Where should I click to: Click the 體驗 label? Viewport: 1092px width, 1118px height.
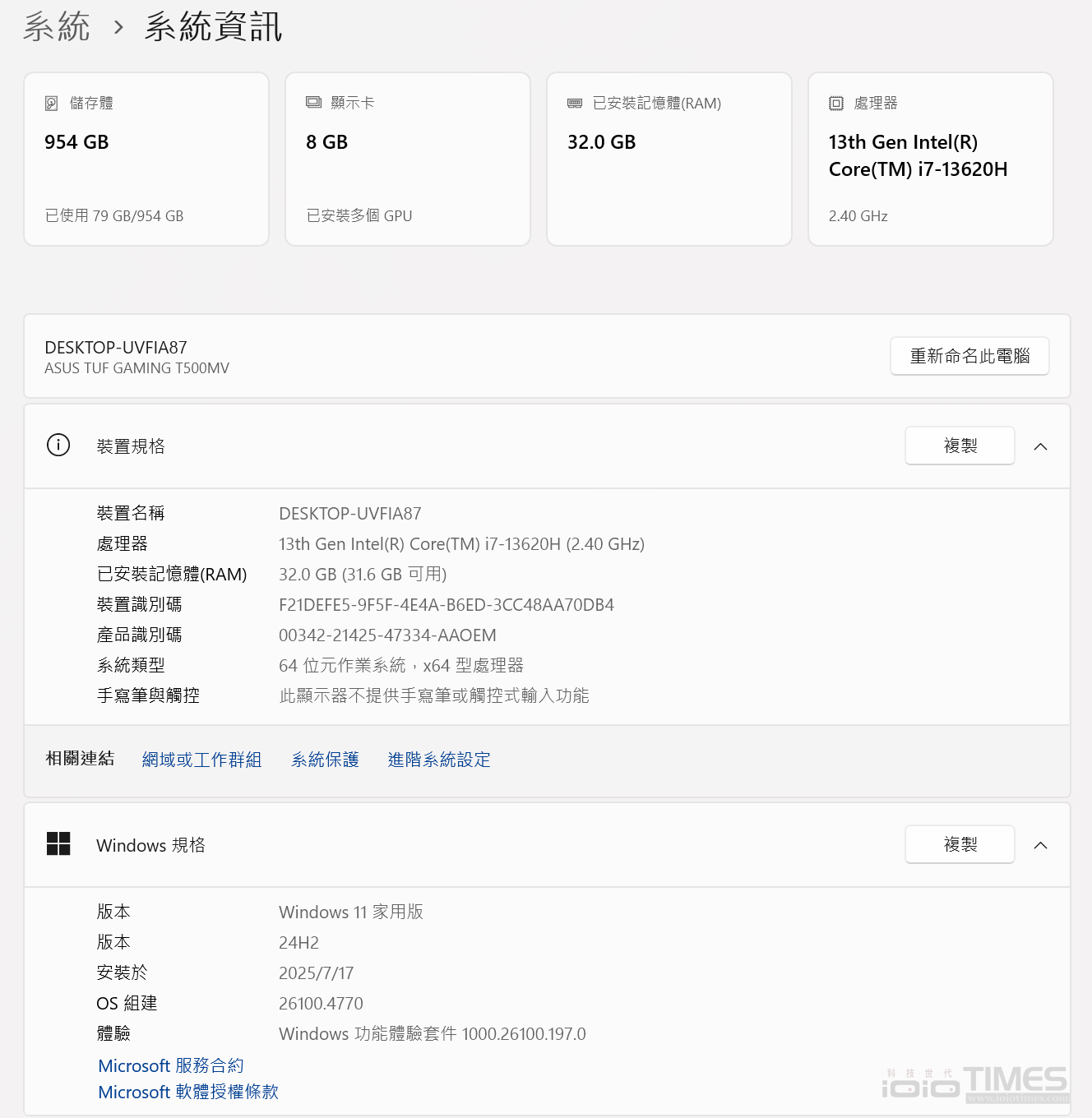click(113, 1034)
